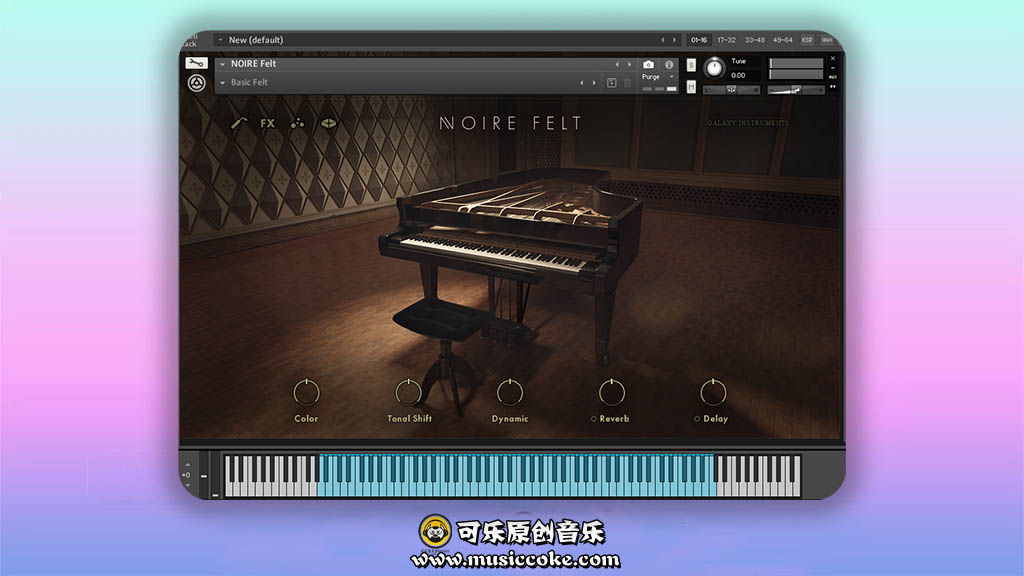The height and width of the screenshot is (576, 1024).
Task: Enable the Delay effect toggle
Action: pos(697,419)
